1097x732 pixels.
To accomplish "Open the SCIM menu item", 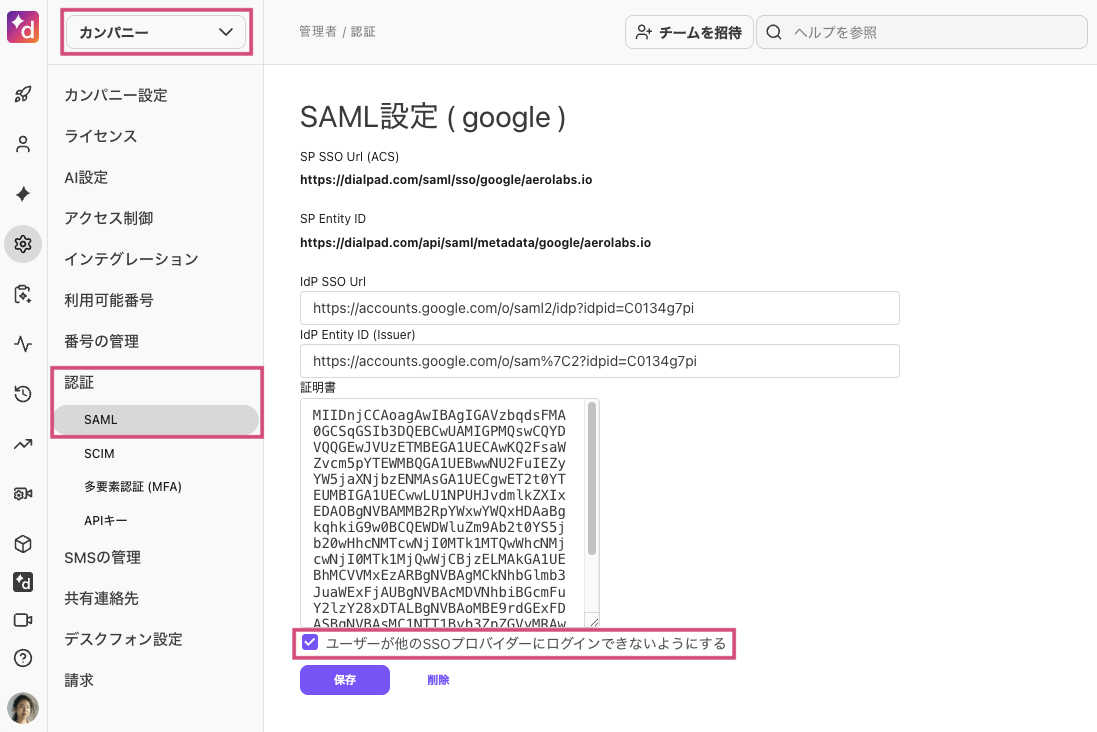I will (99, 454).
